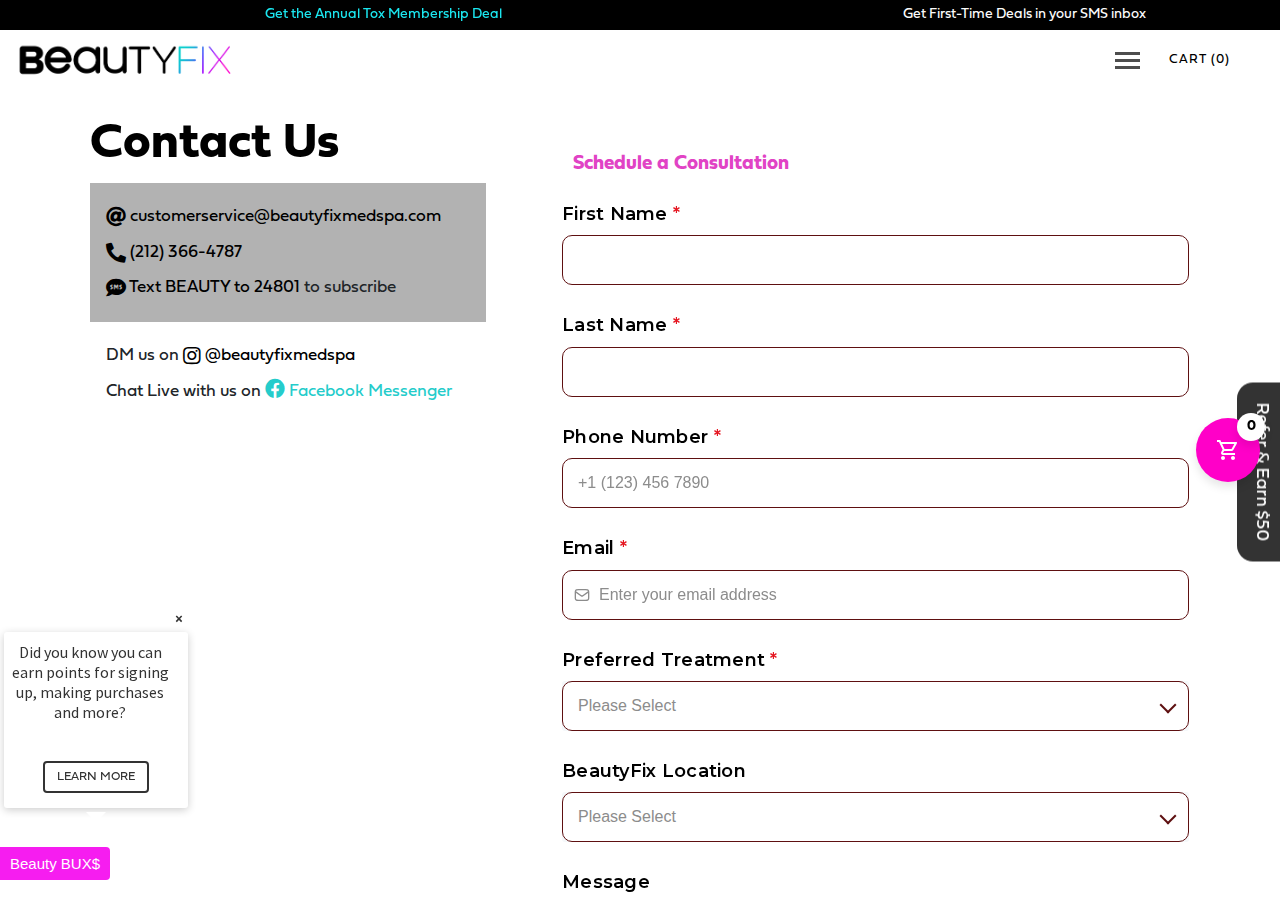Open Facebook Messenger chat link
The image size is (1280, 900).
click(x=370, y=391)
